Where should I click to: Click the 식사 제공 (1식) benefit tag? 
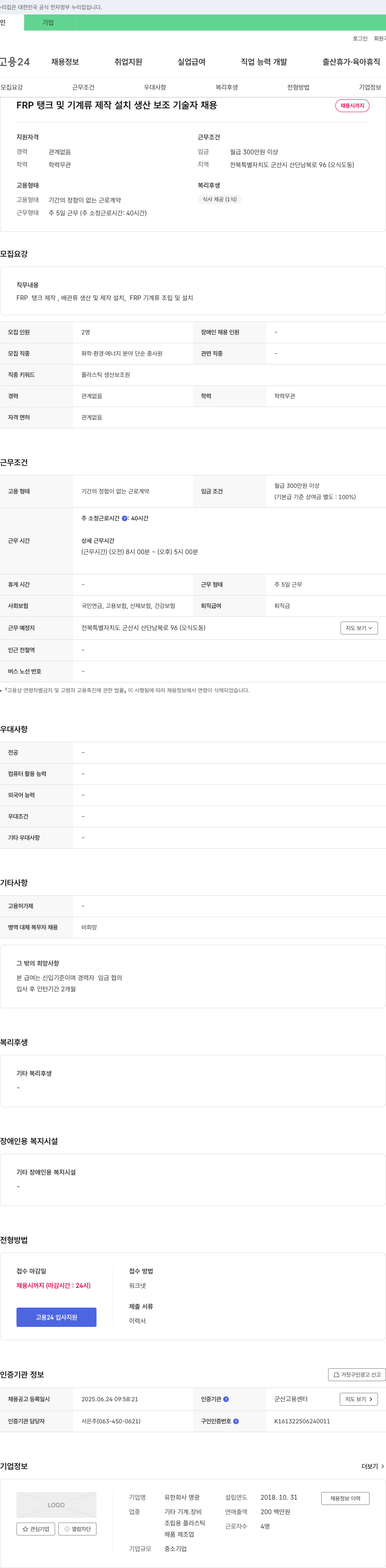pyautogui.click(x=220, y=199)
